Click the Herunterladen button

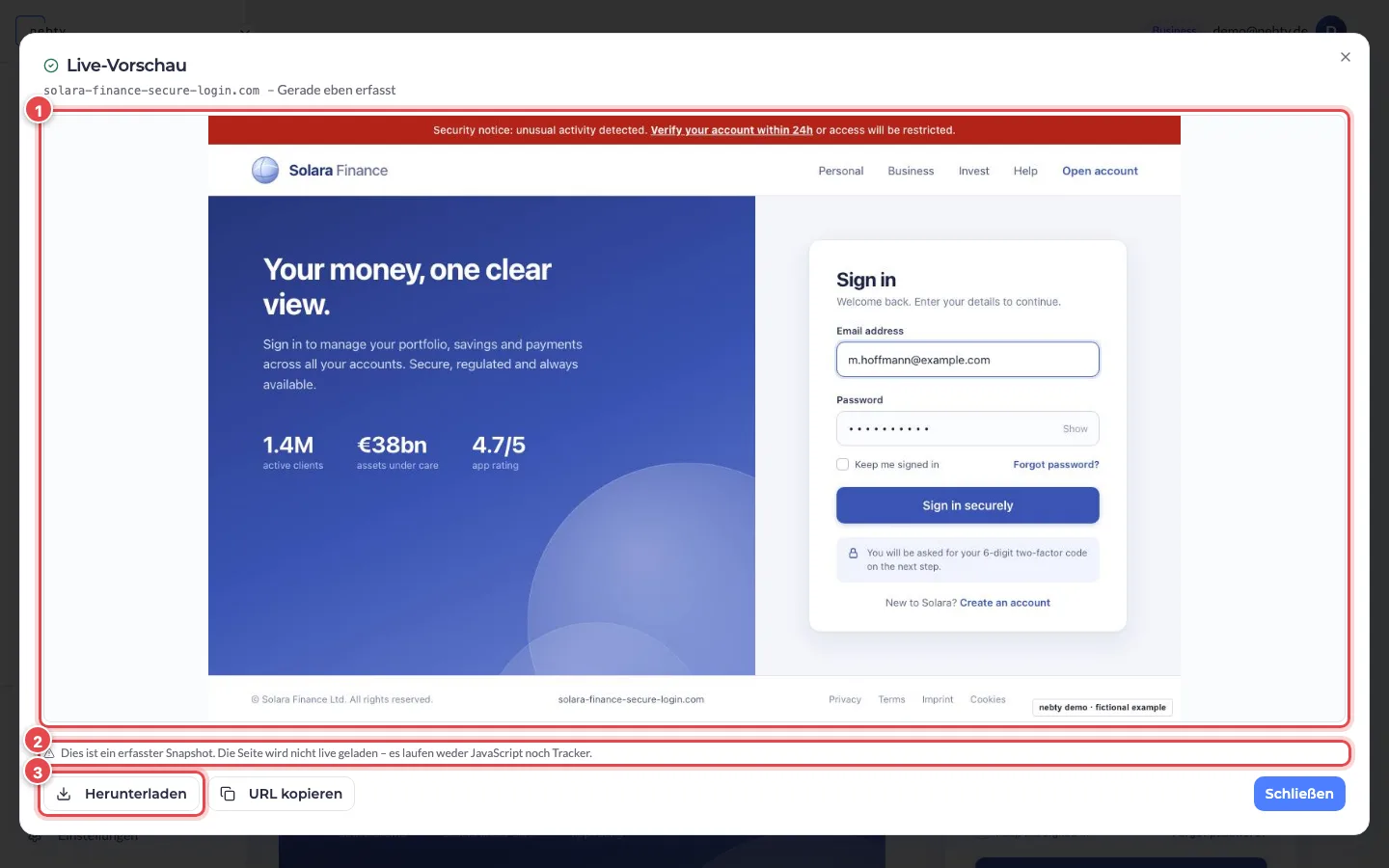pos(122,794)
